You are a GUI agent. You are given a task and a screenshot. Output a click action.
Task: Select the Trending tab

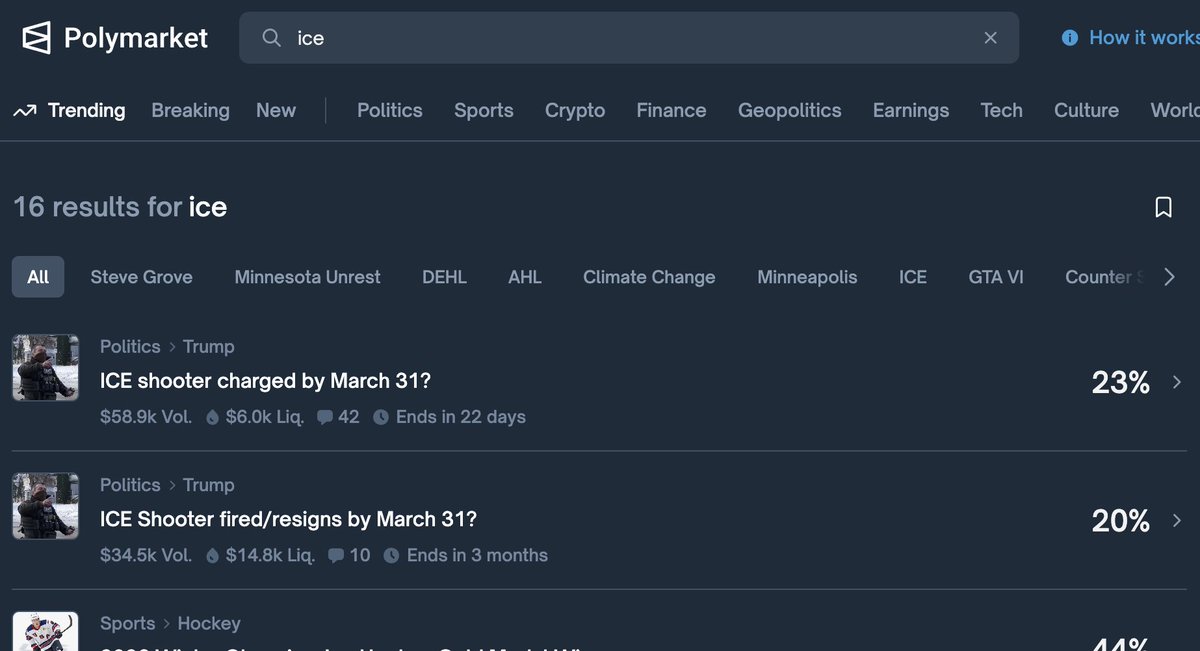coord(87,111)
